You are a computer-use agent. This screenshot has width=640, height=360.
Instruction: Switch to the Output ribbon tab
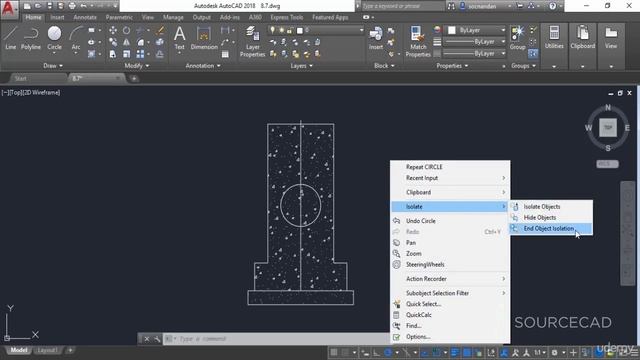point(202,17)
